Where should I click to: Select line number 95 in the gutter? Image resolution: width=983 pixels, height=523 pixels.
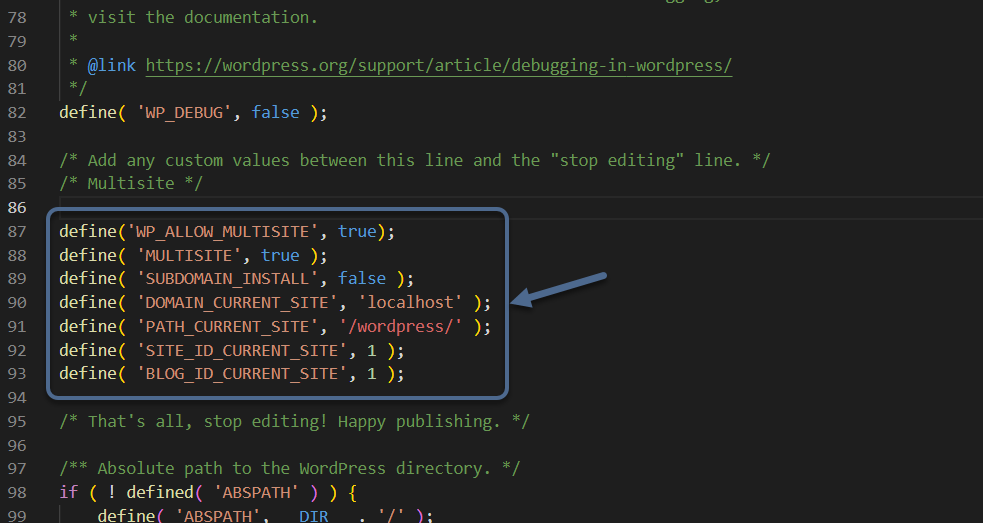[16, 421]
